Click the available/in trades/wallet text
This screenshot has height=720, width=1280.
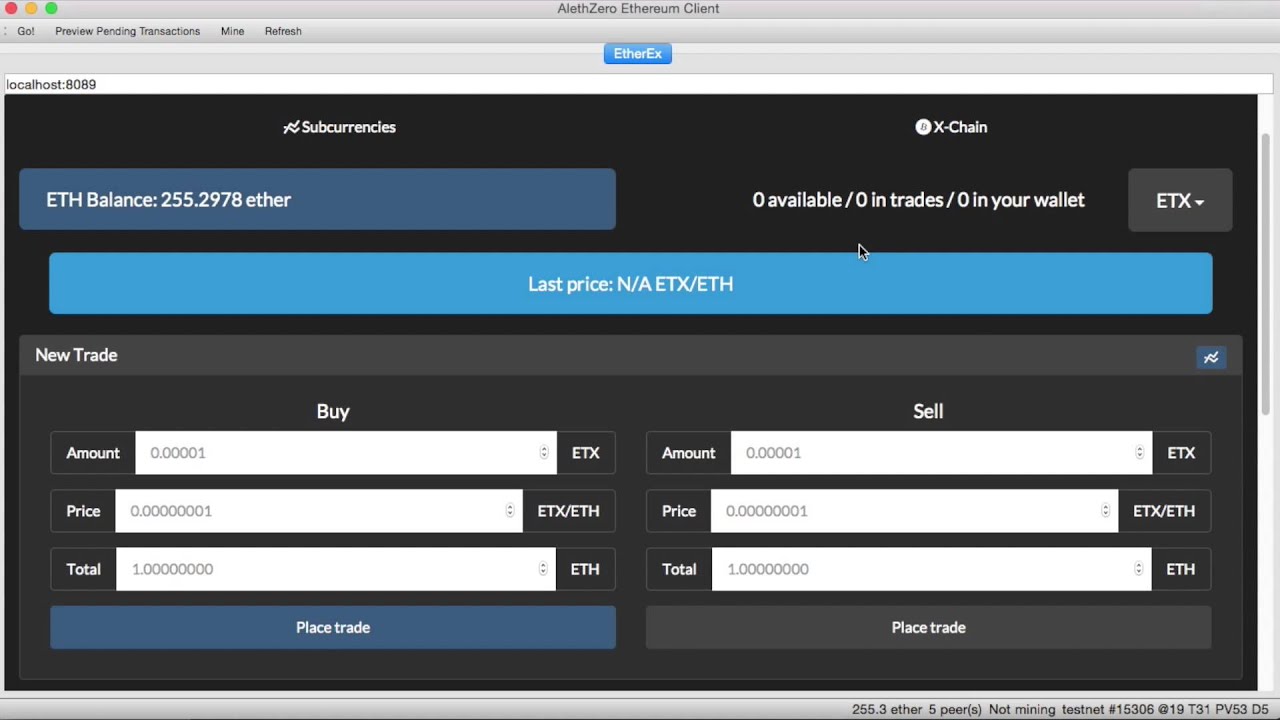(918, 200)
